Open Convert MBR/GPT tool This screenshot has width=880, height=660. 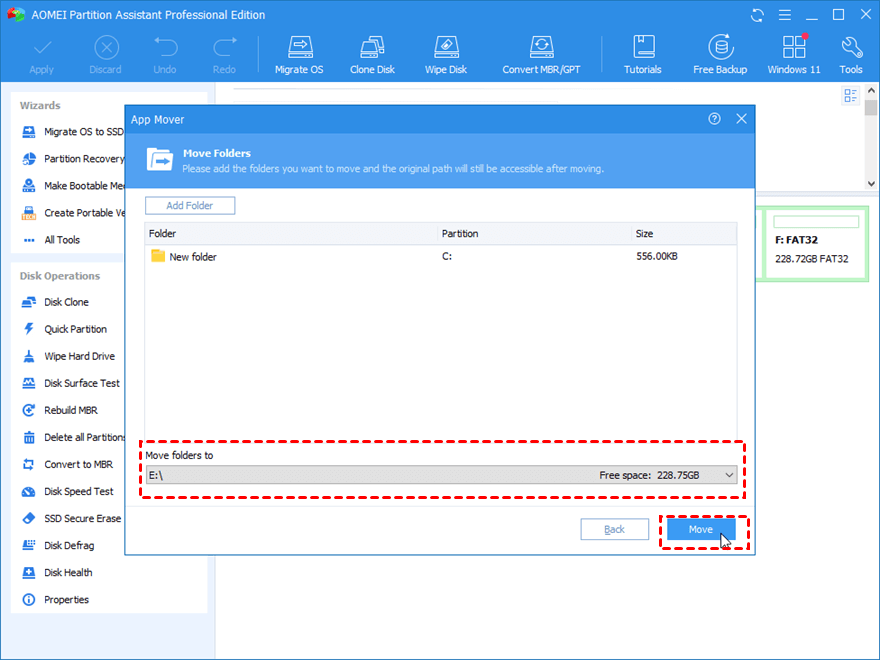tap(541, 56)
